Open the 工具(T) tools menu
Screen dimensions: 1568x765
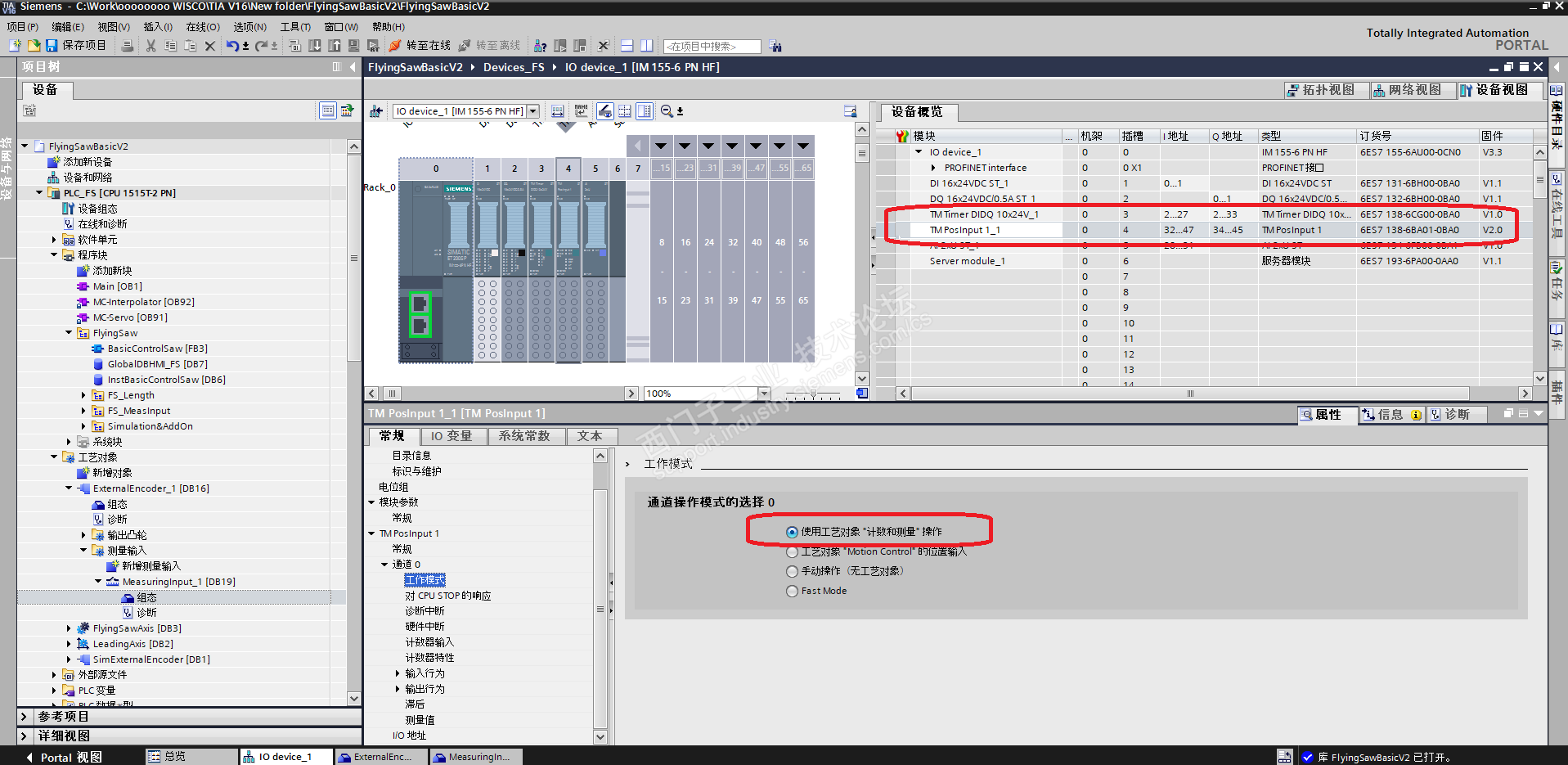[x=295, y=27]
